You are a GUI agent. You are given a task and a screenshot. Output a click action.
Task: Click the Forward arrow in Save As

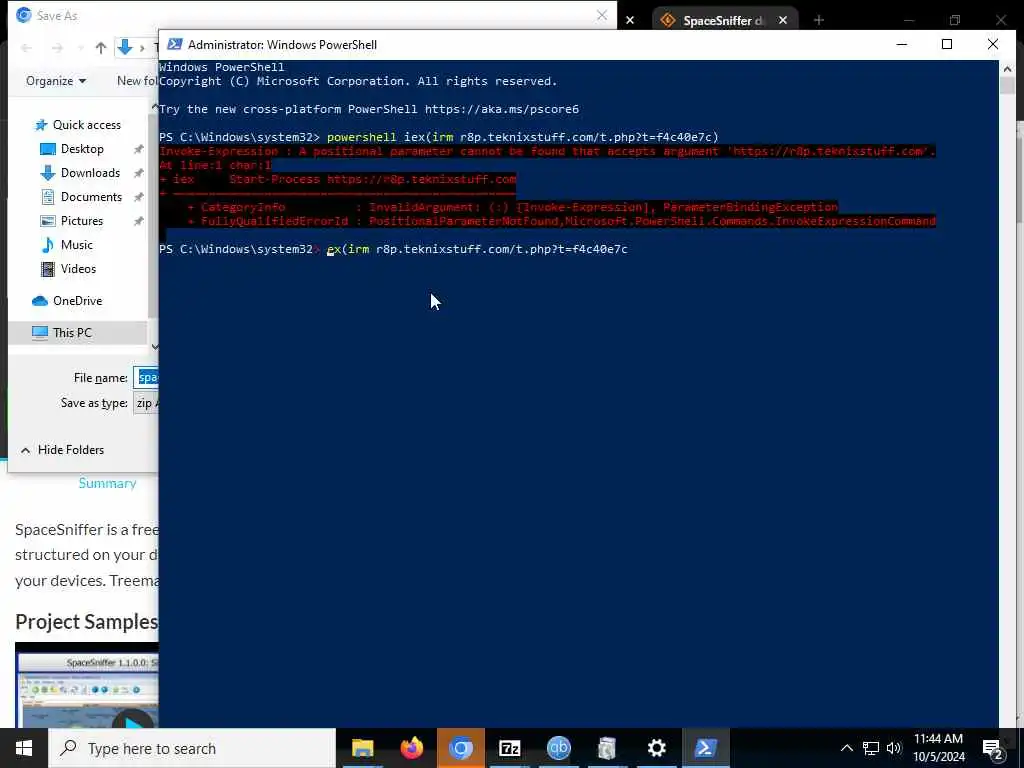(x=57, y=48)
